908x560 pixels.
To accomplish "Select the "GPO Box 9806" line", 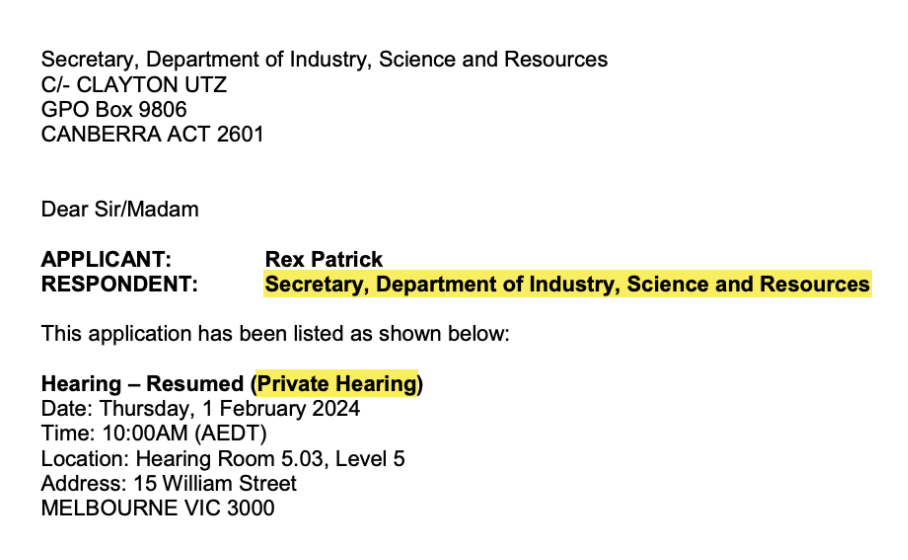I will point(114,109).
